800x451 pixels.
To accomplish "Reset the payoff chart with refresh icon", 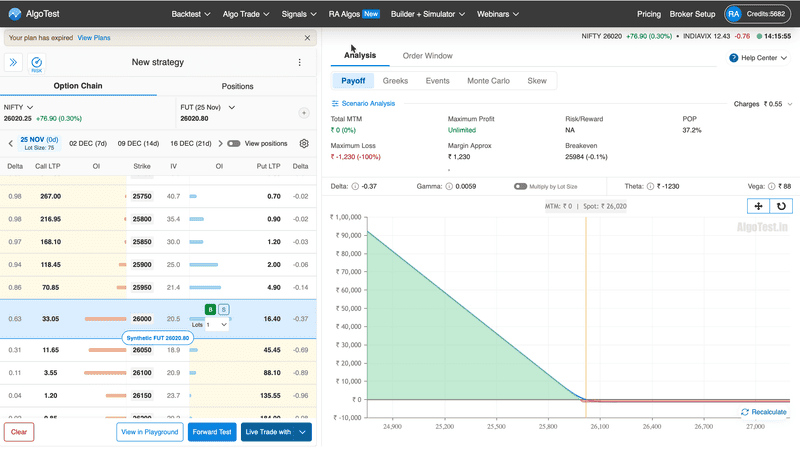I will 780,206.
